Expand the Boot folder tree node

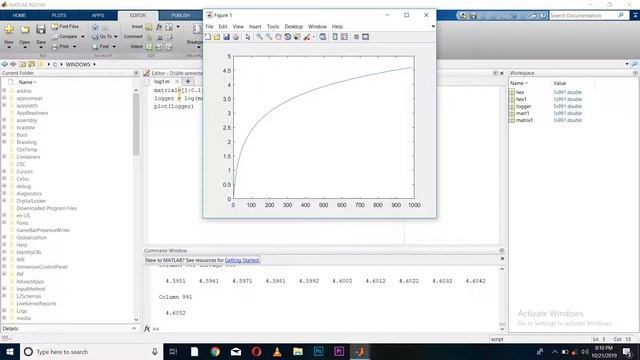(4, 135)
